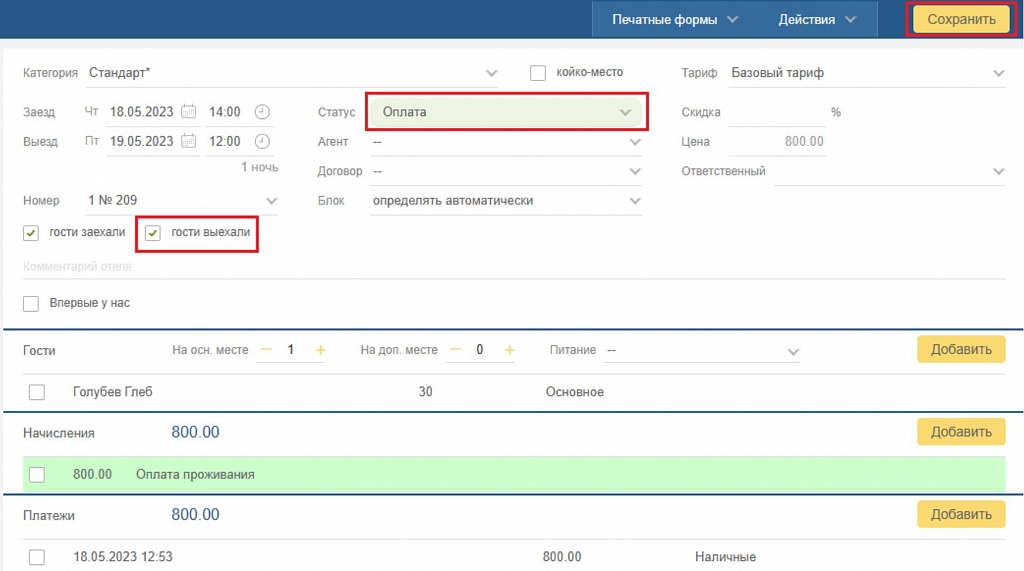Image resolution: width=1024 pixels, height=571 pixels.
Task: Open check-out date calendar picker
Action: coord(188,141)
